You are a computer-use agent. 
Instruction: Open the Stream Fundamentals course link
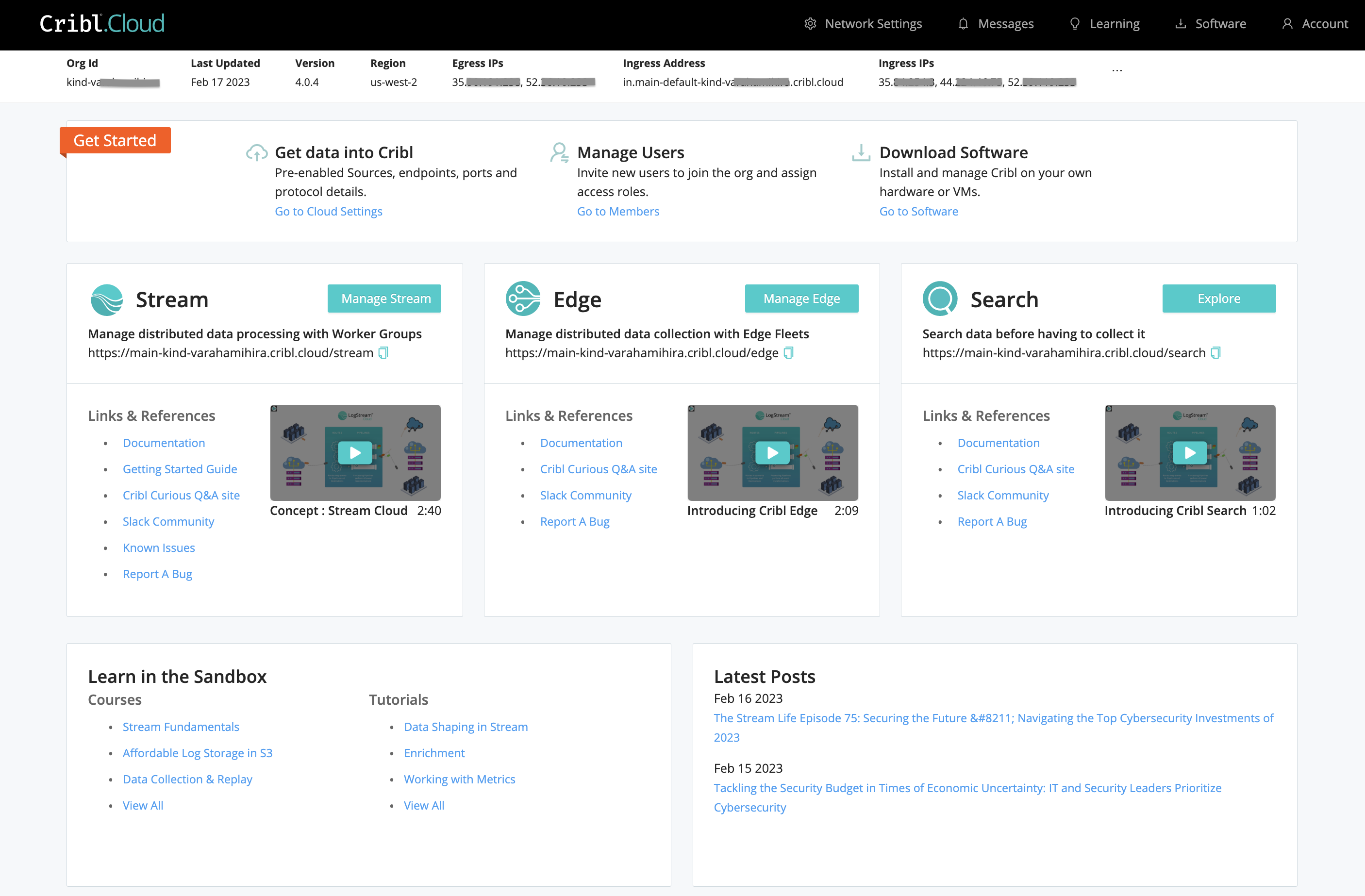coord(181,727)
